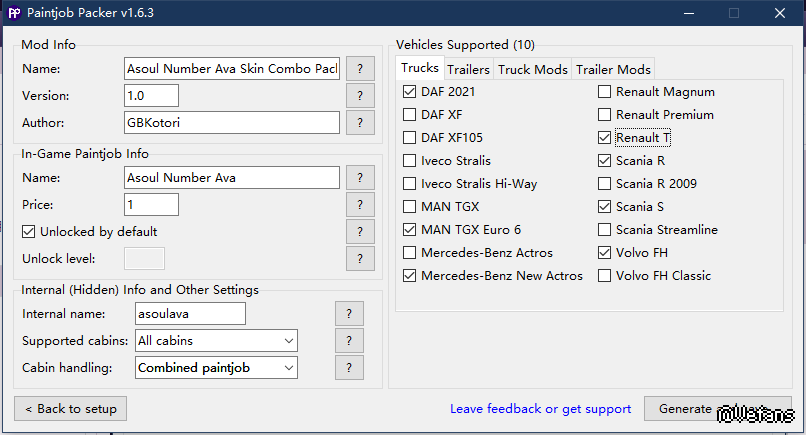Viewport: 806px width, 435px height.
Task: Switch to the Trailers tab
Action: [468, 69]
